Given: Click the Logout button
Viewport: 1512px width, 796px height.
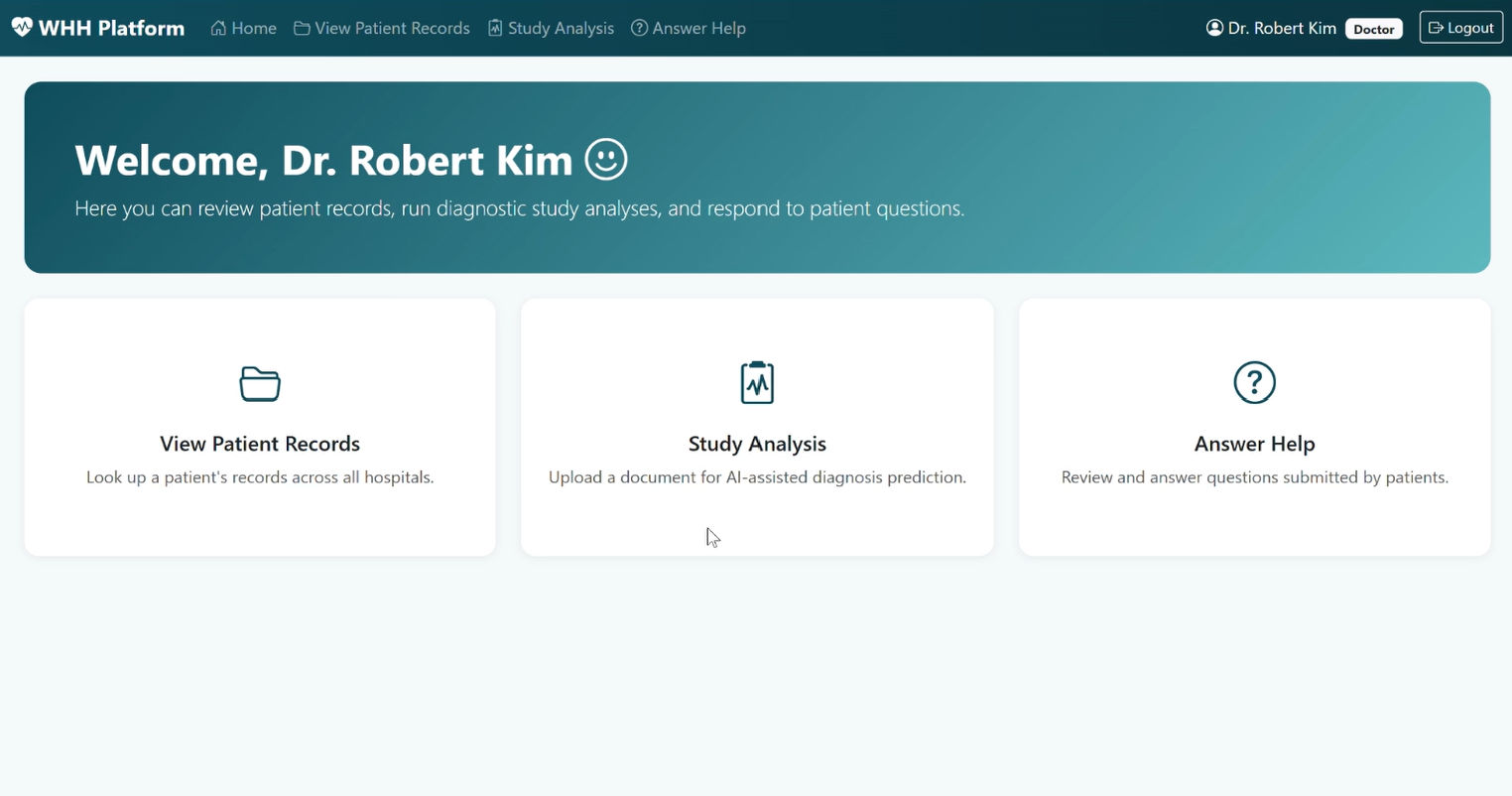Looking at the screenshot, I should pos(1461,28).
